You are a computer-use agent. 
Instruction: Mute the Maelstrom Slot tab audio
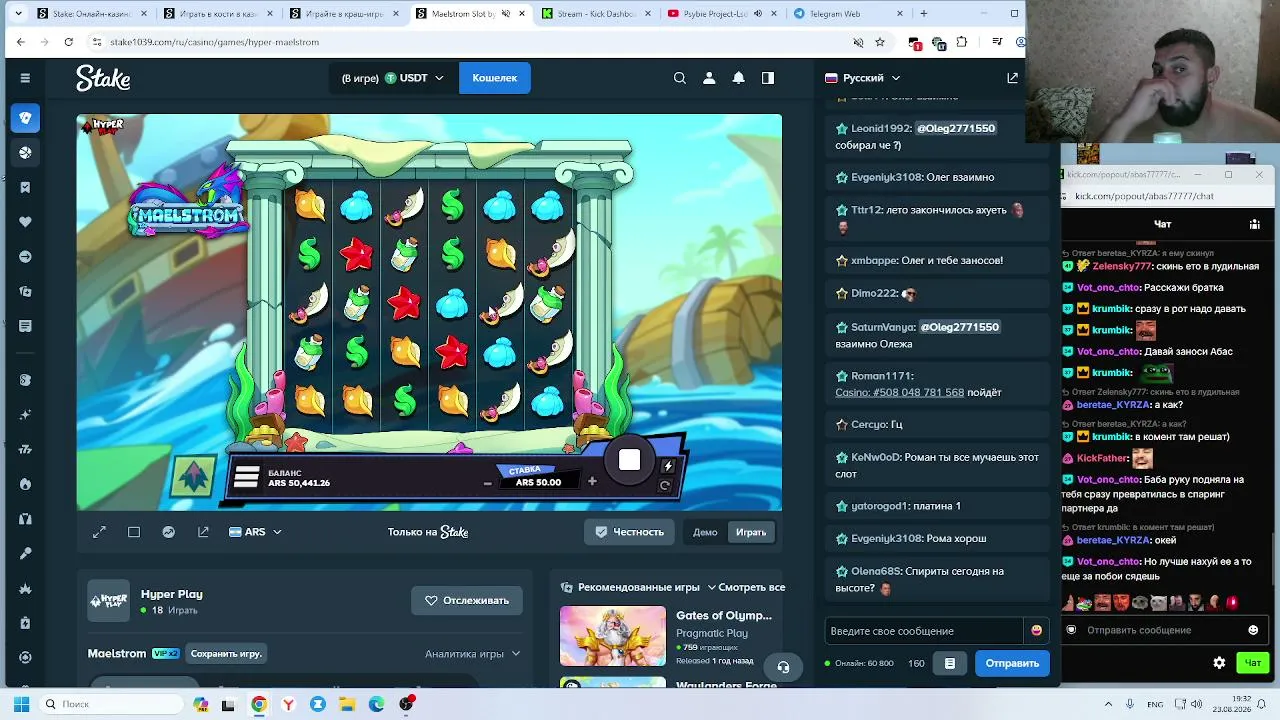click(505, 14)
